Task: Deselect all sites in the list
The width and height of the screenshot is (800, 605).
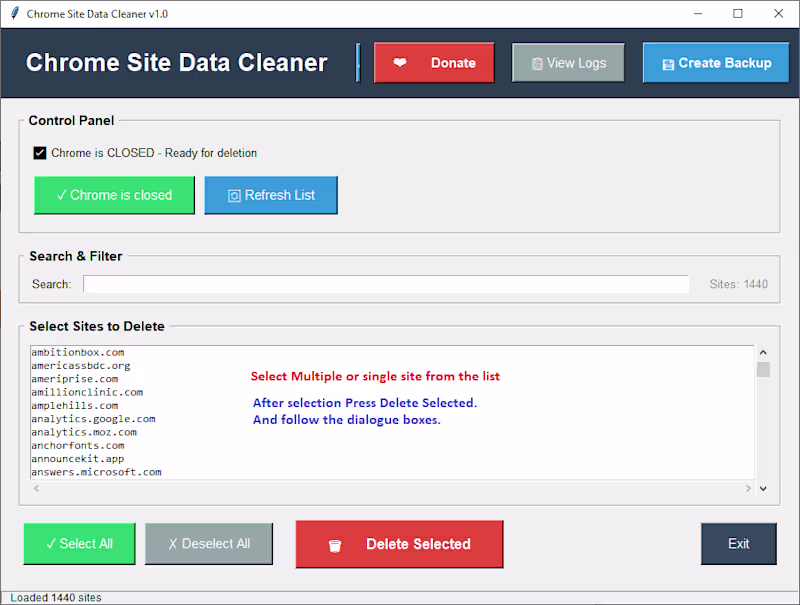Action: click(x=209, y=544)
